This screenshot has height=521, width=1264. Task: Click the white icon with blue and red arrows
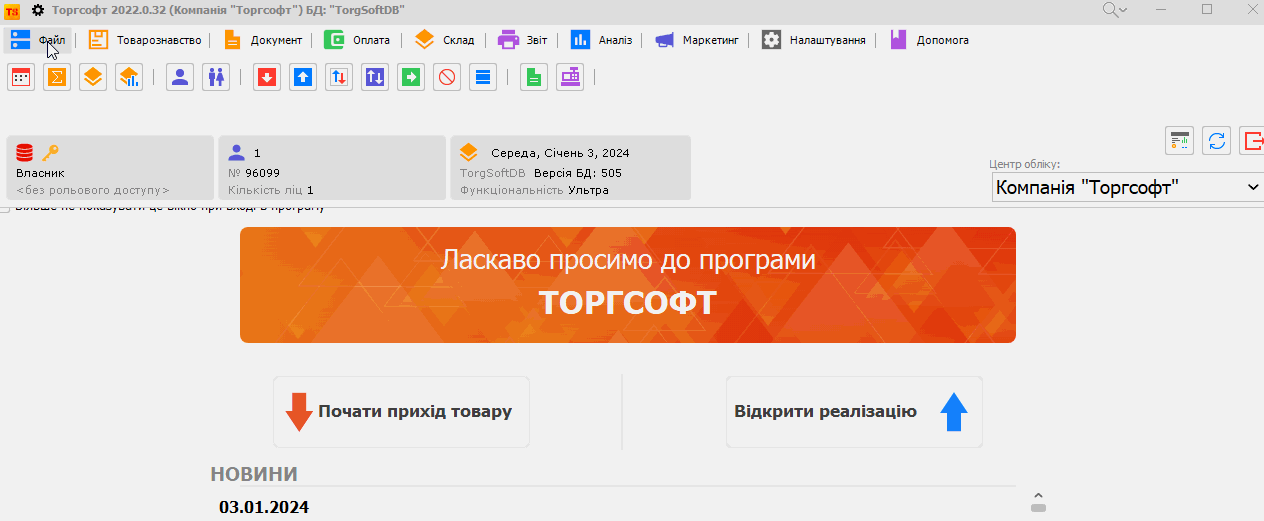[339, 77]
